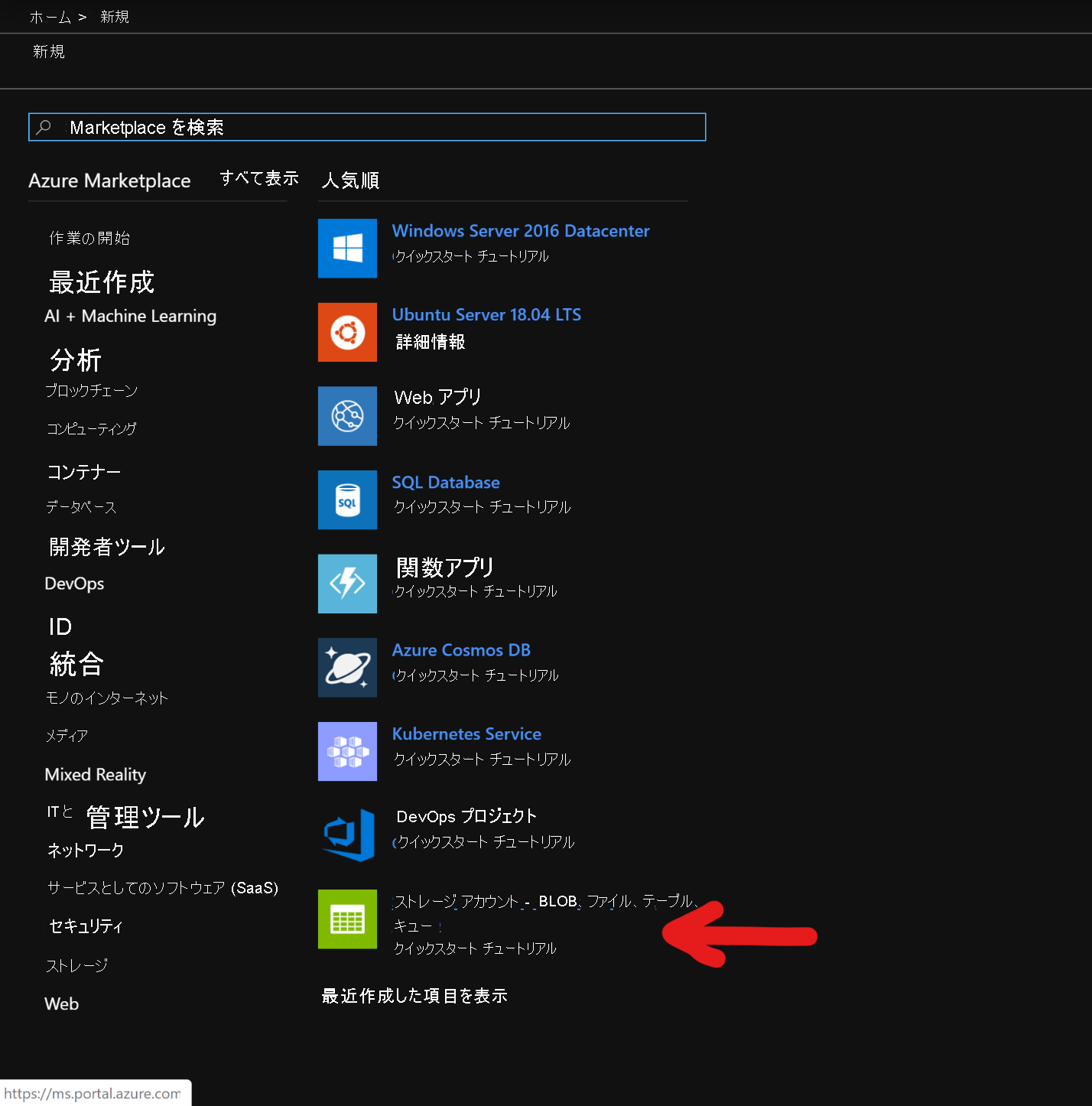
Task: Select 分析 category
Action: coord(76,359)
